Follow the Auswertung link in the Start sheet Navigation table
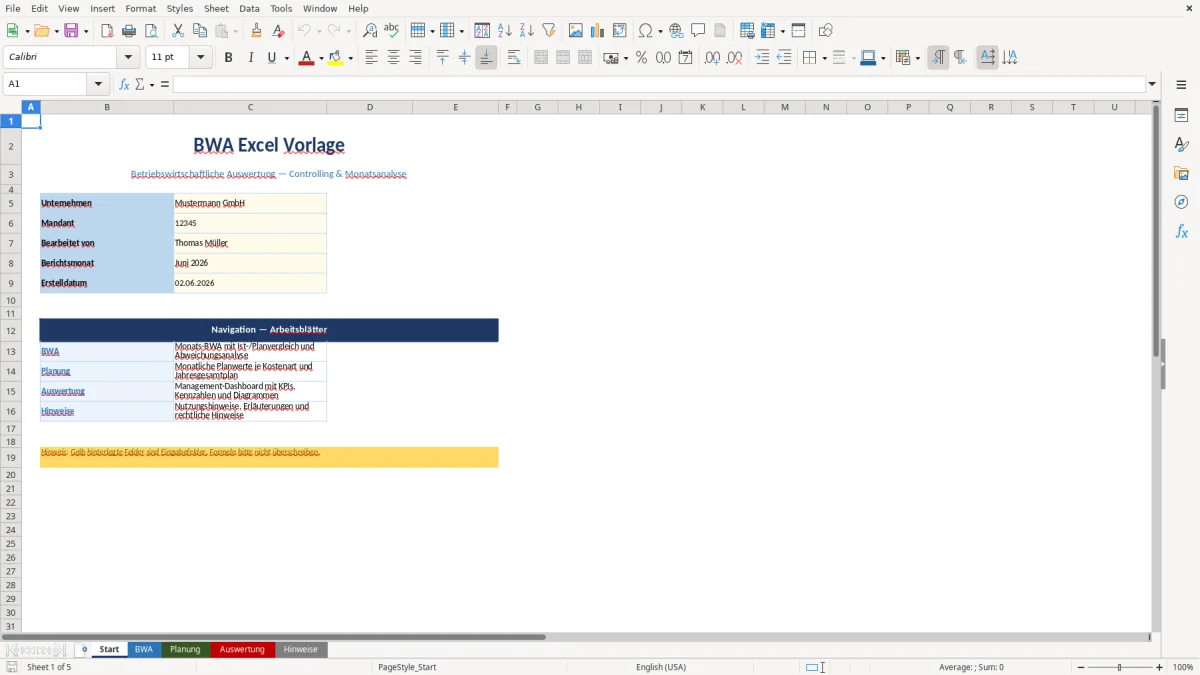Image resolution: width=1200 pixels, height=675 pixels. point(63,391)
